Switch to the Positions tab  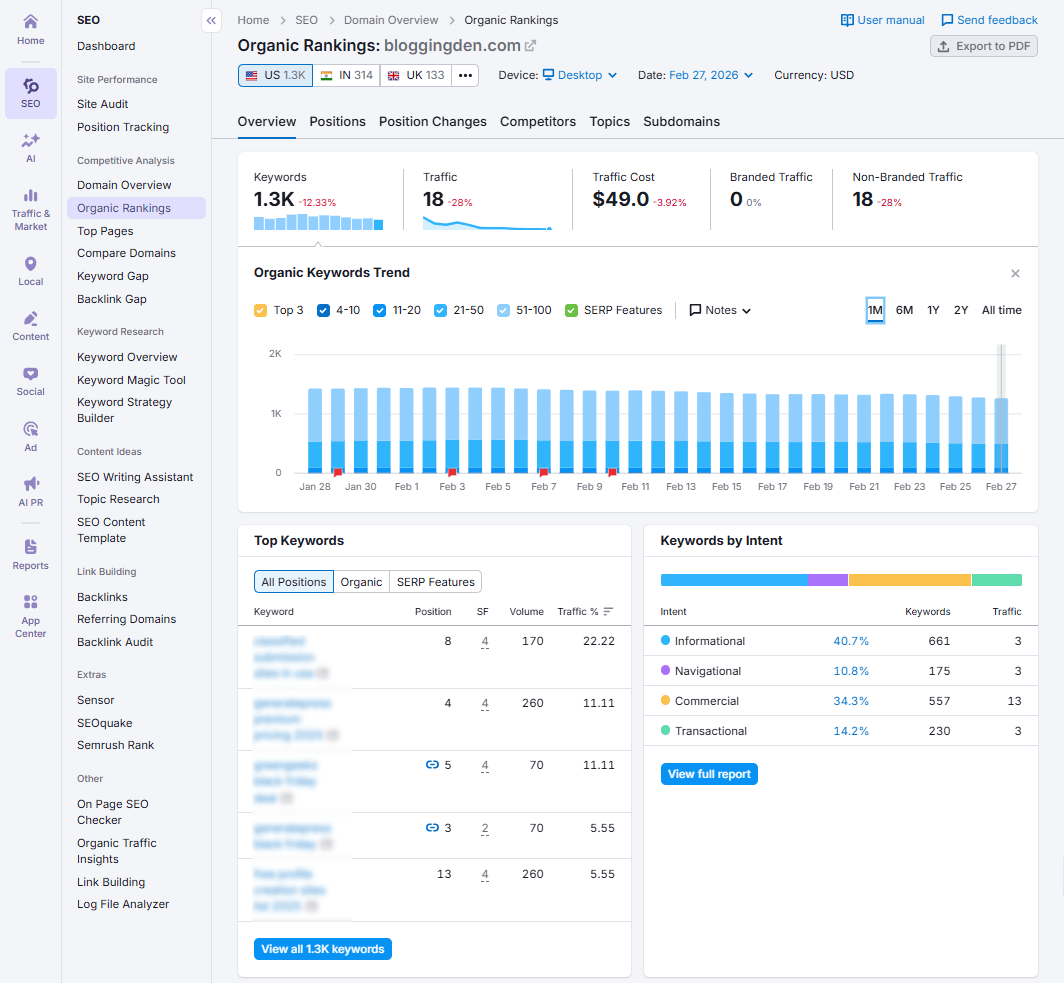coord(337,121)
